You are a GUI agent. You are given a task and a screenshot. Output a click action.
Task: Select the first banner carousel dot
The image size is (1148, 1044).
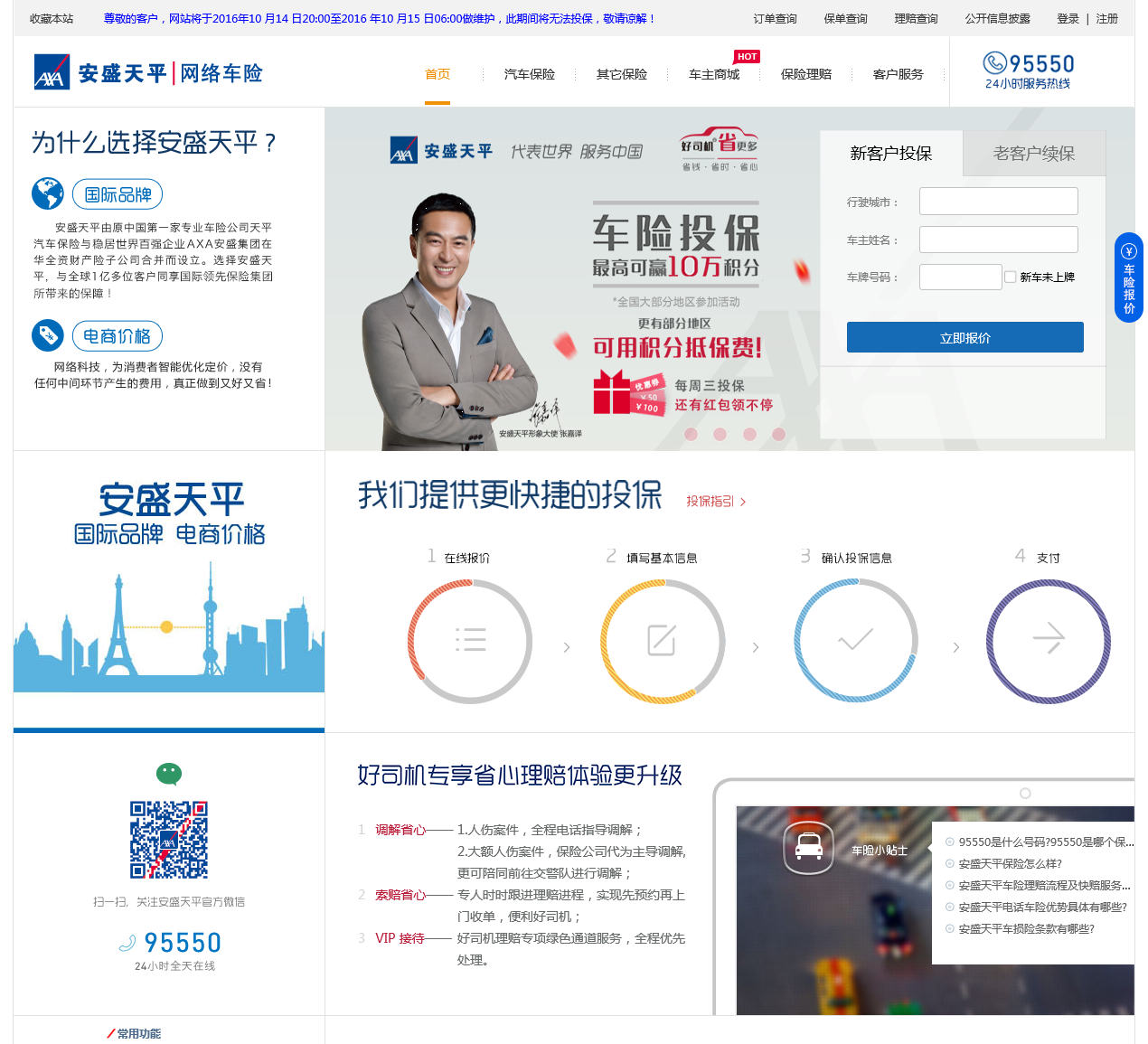691,434
